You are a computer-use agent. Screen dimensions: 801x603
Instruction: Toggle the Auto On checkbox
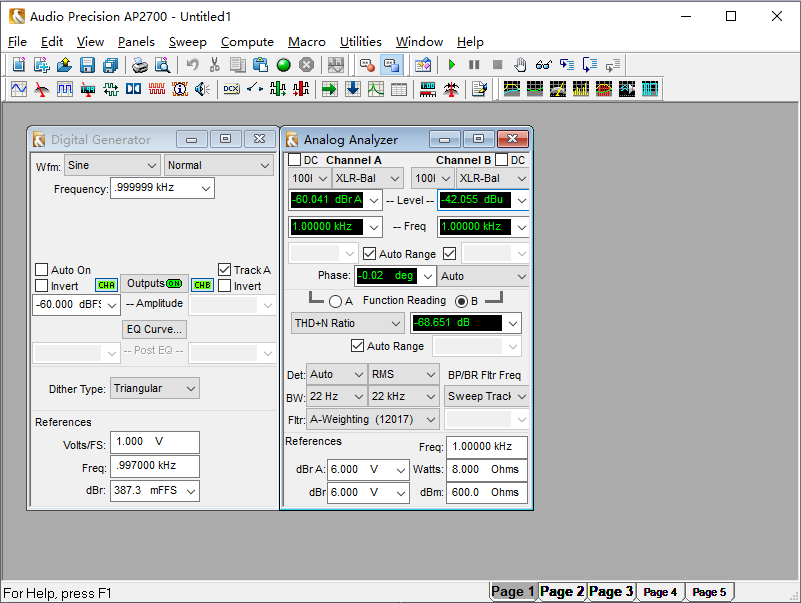[41, 270]
